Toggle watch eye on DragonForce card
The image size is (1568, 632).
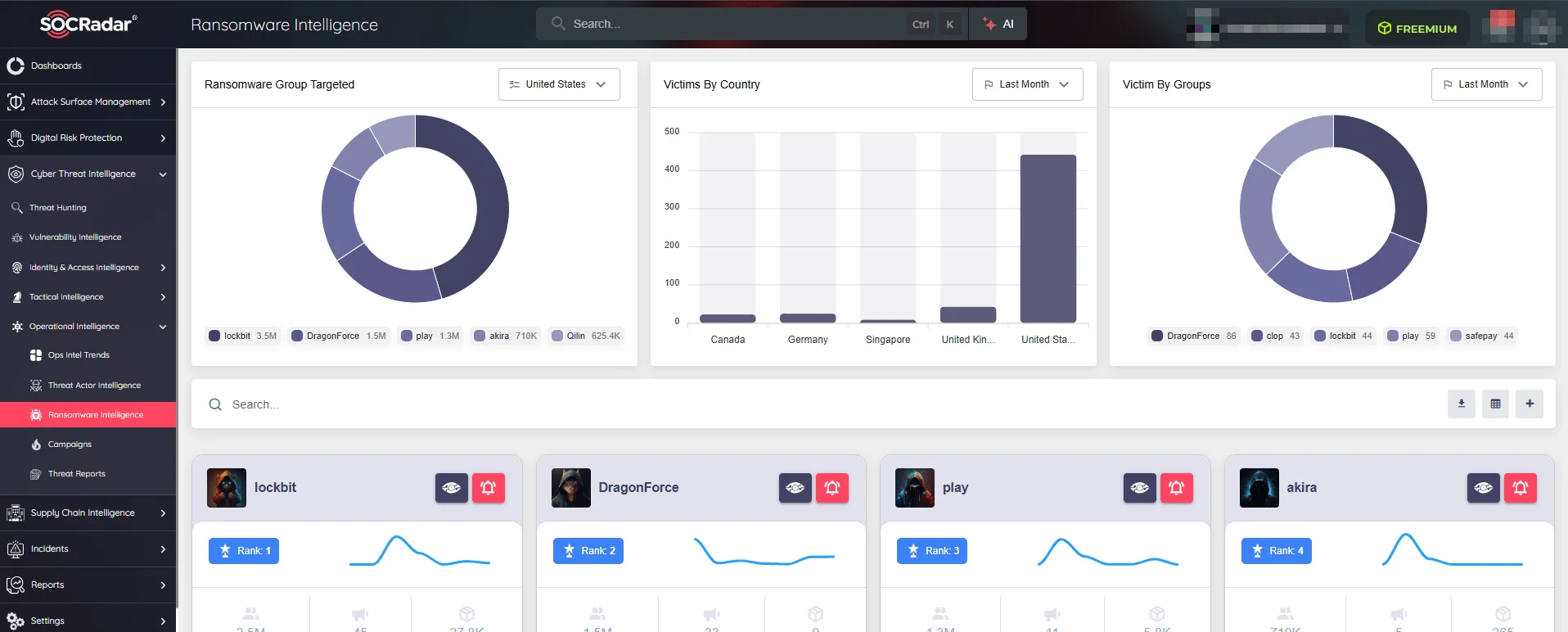coord(795,488)
